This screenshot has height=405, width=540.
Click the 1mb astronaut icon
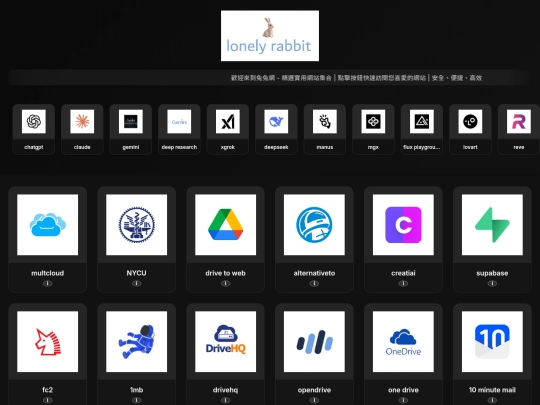(x=136, y=342)
